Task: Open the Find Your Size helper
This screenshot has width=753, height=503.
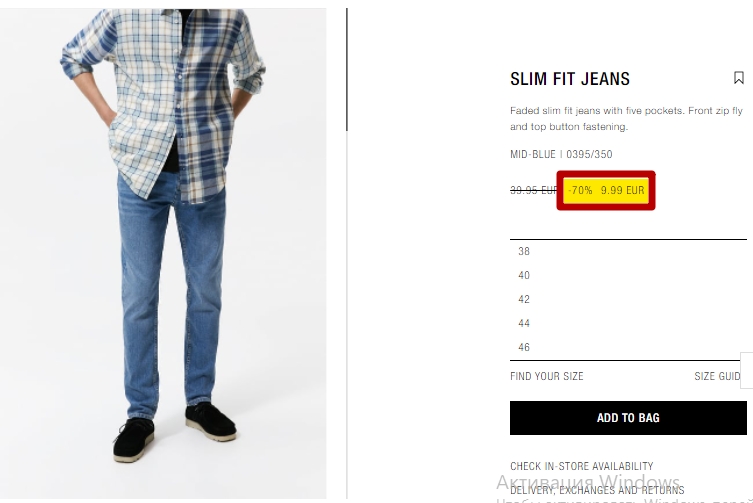Action: (547, 376)
